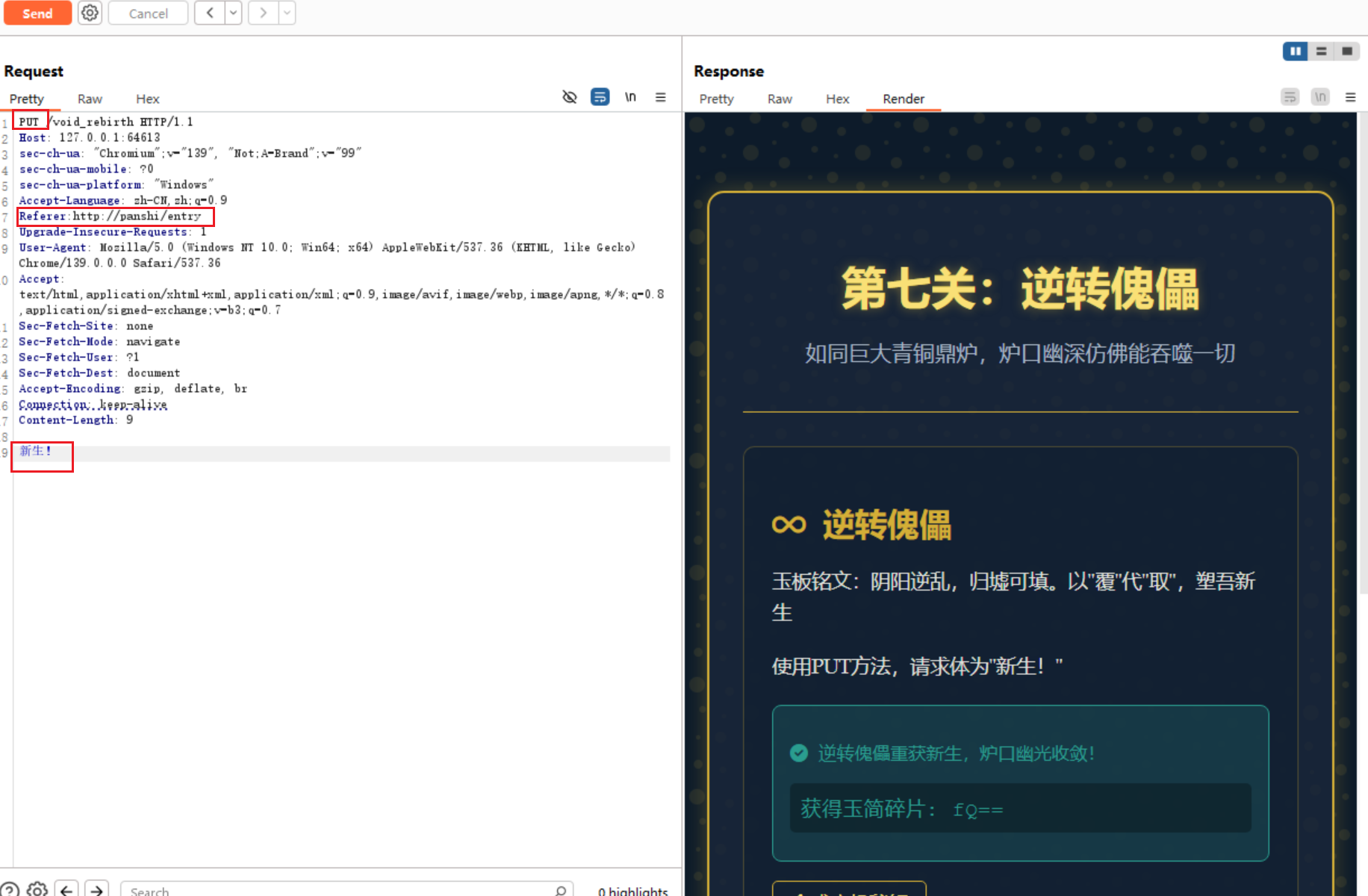The image size is (1368, 896).
Task: Open Repeater send settings gear icon
Action: (x=90, y=13)
